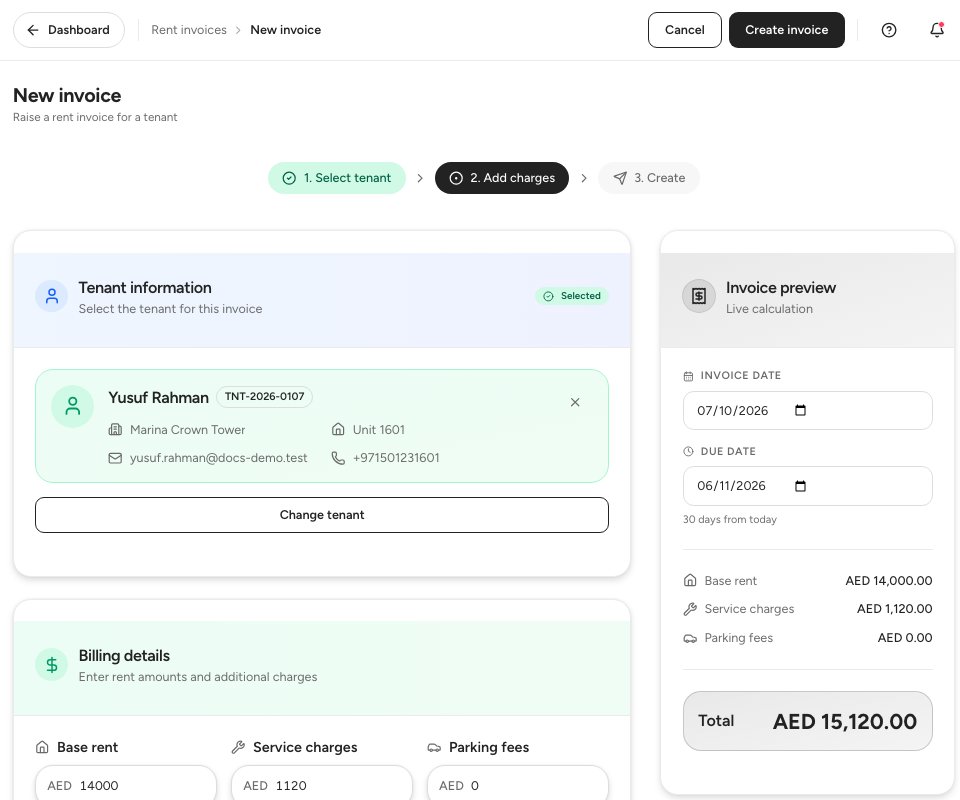Click Create invoice button

[786, 30]
